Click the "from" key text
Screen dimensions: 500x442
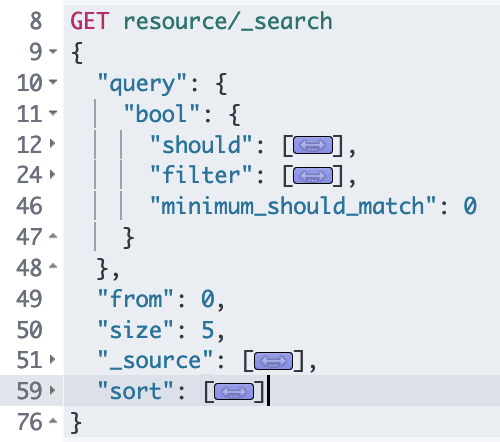135,299
